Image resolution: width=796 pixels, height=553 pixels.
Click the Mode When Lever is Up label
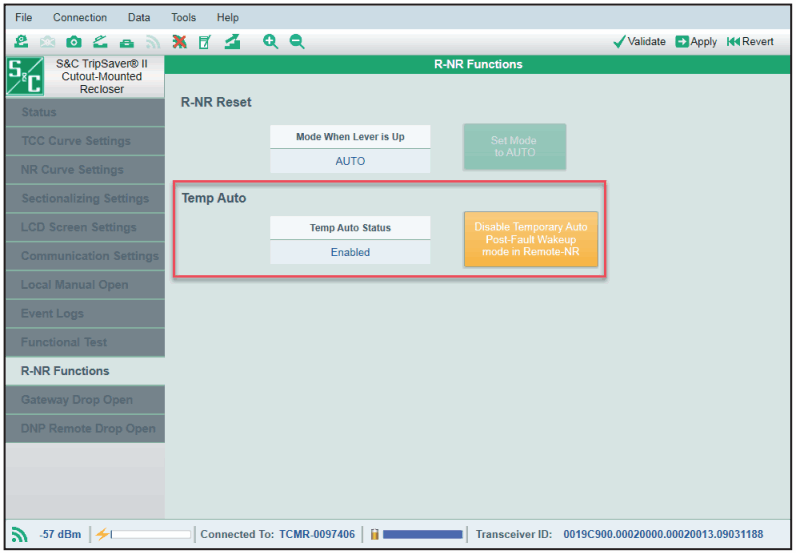click(x=350, y=137)
